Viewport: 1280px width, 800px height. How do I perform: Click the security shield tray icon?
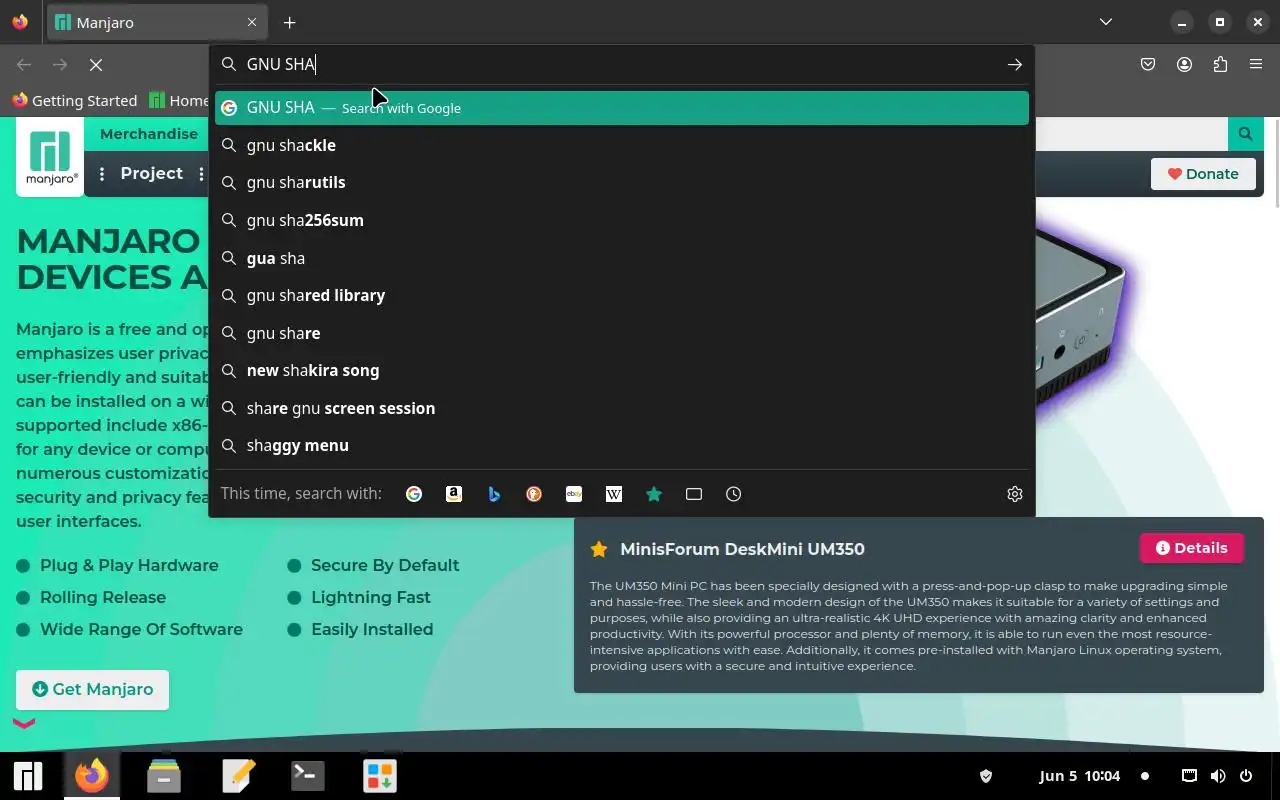pyautogui.click(x=985, y=776)
